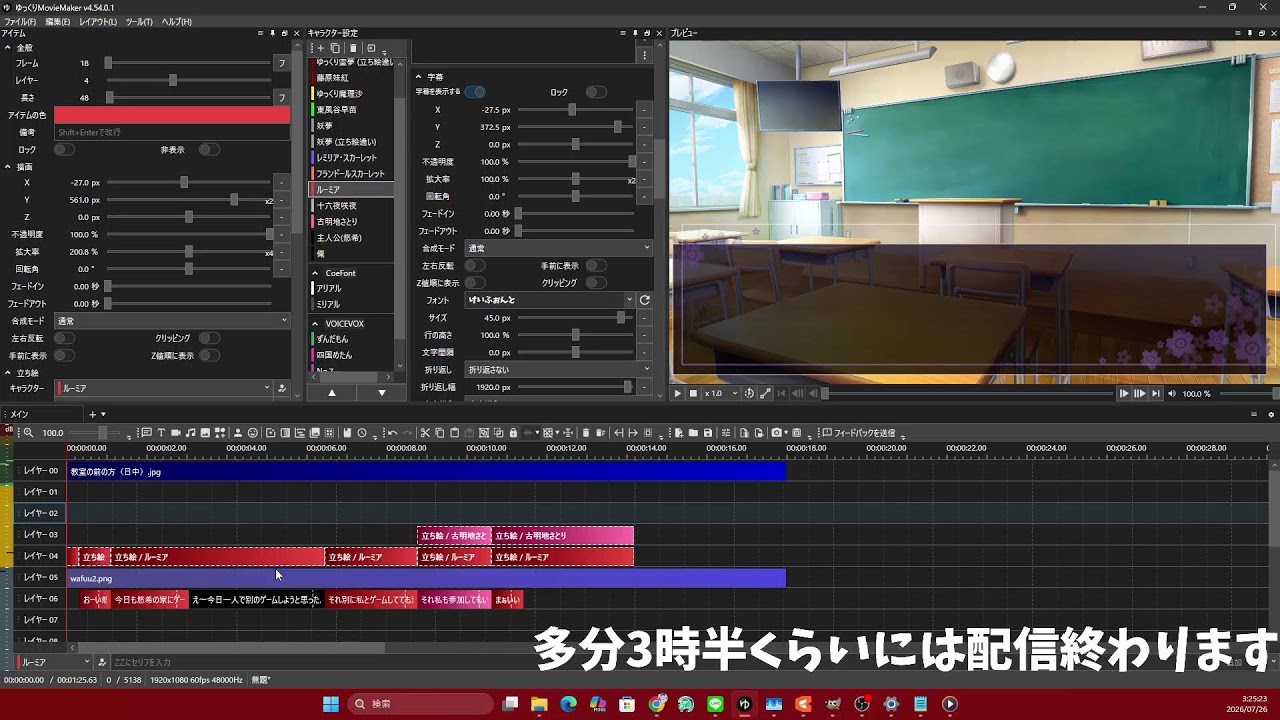Collapse the VOICEVOX character group

pos(315,324)
